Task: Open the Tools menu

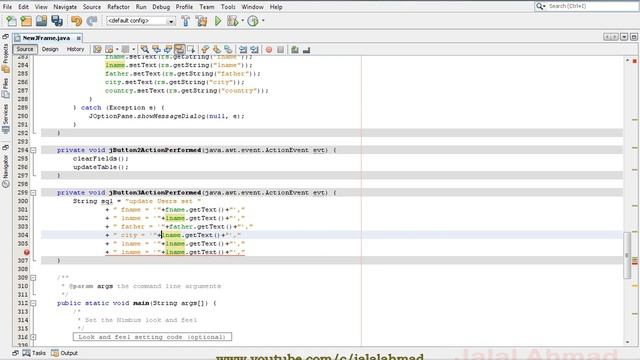Action: click(228, 7)
